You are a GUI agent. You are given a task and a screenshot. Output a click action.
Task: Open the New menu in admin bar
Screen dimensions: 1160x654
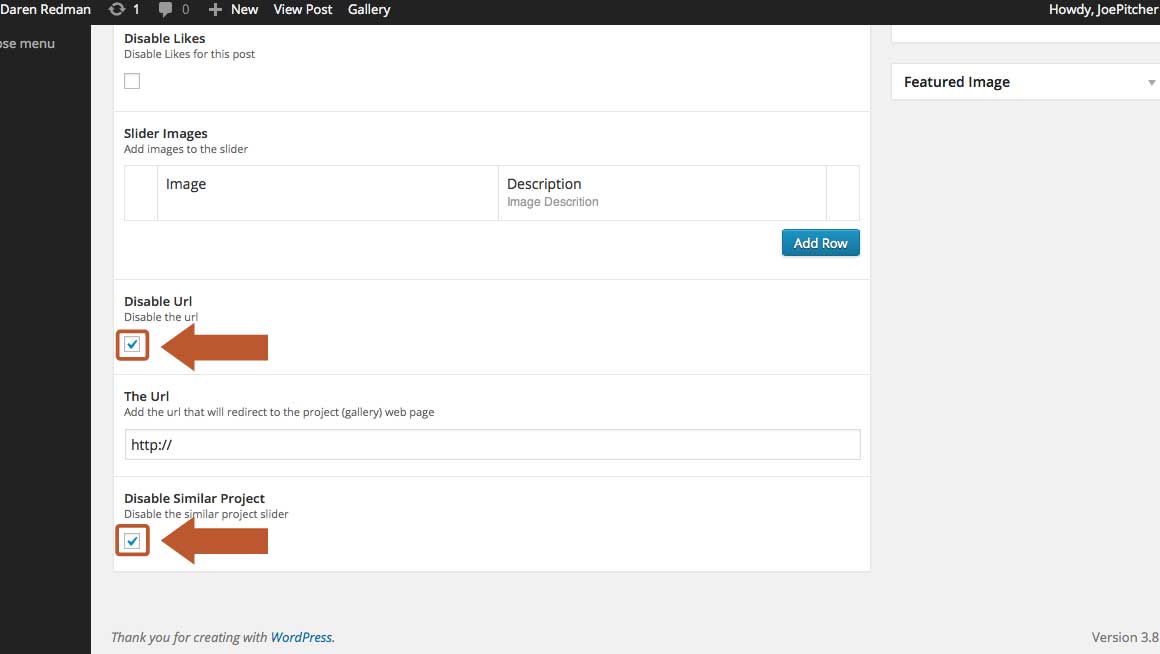point(244,10)
